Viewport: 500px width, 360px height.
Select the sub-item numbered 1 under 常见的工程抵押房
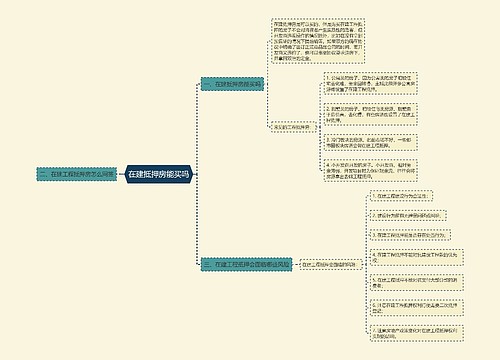click(370, 83)
